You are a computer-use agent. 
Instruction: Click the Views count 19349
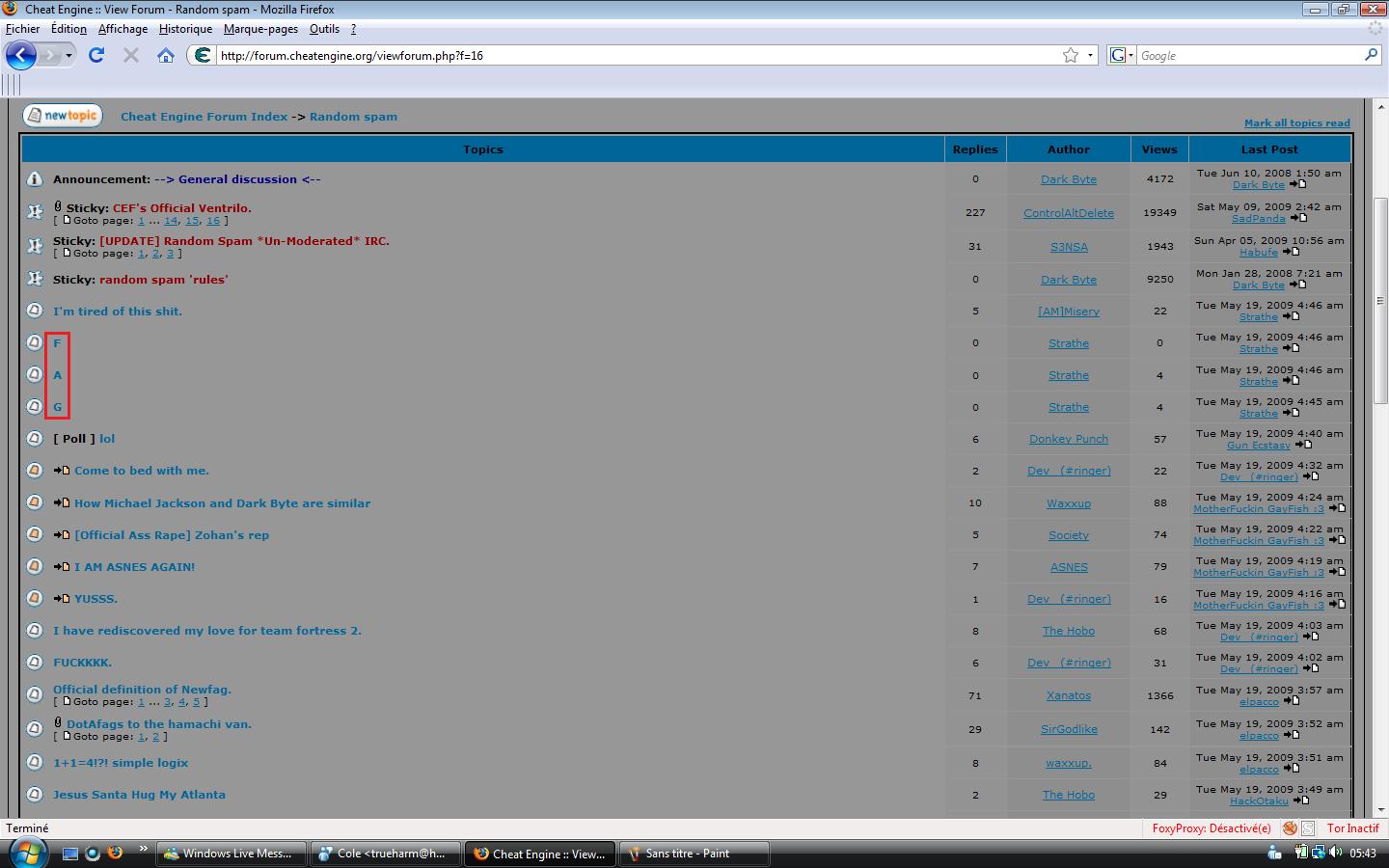(1159, 213)
